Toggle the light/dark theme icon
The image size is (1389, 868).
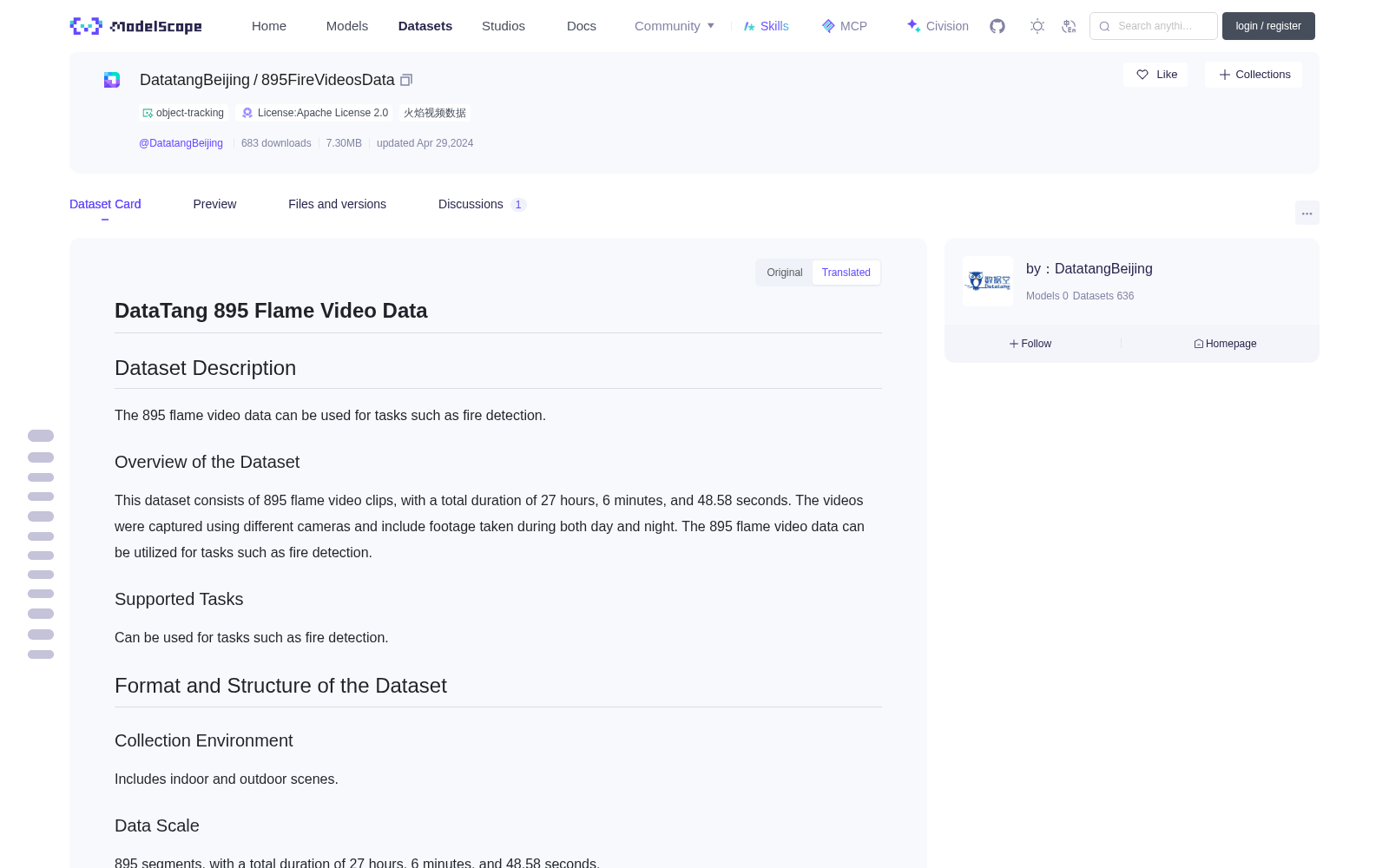[1037, 26]
